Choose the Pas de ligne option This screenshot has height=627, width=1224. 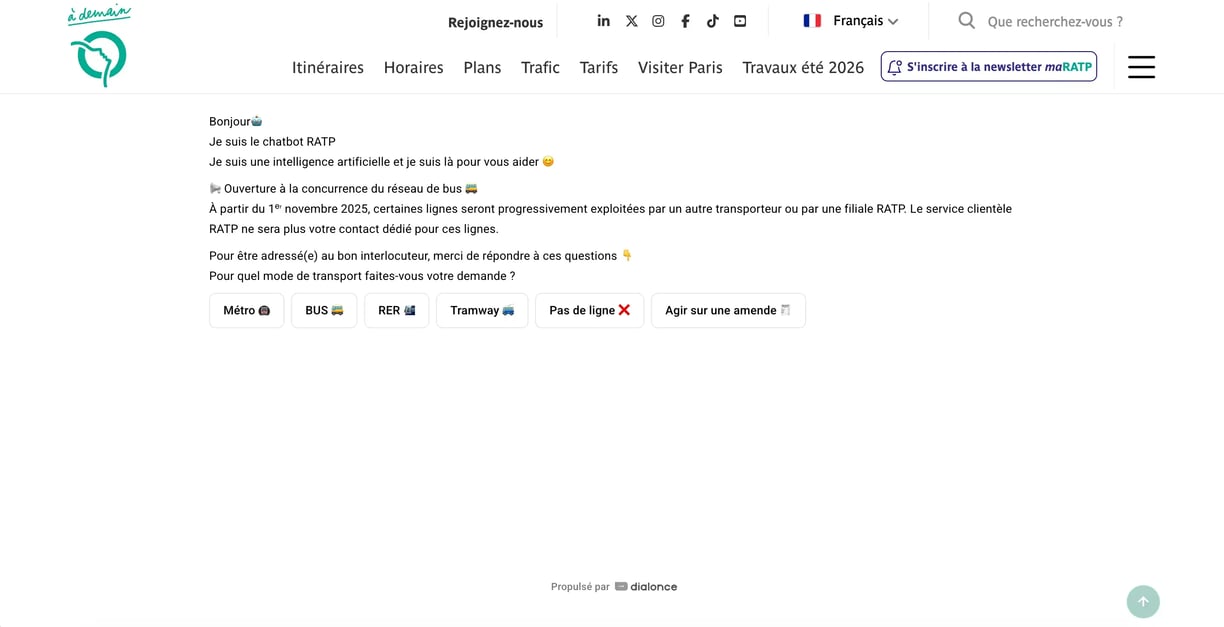590,310
